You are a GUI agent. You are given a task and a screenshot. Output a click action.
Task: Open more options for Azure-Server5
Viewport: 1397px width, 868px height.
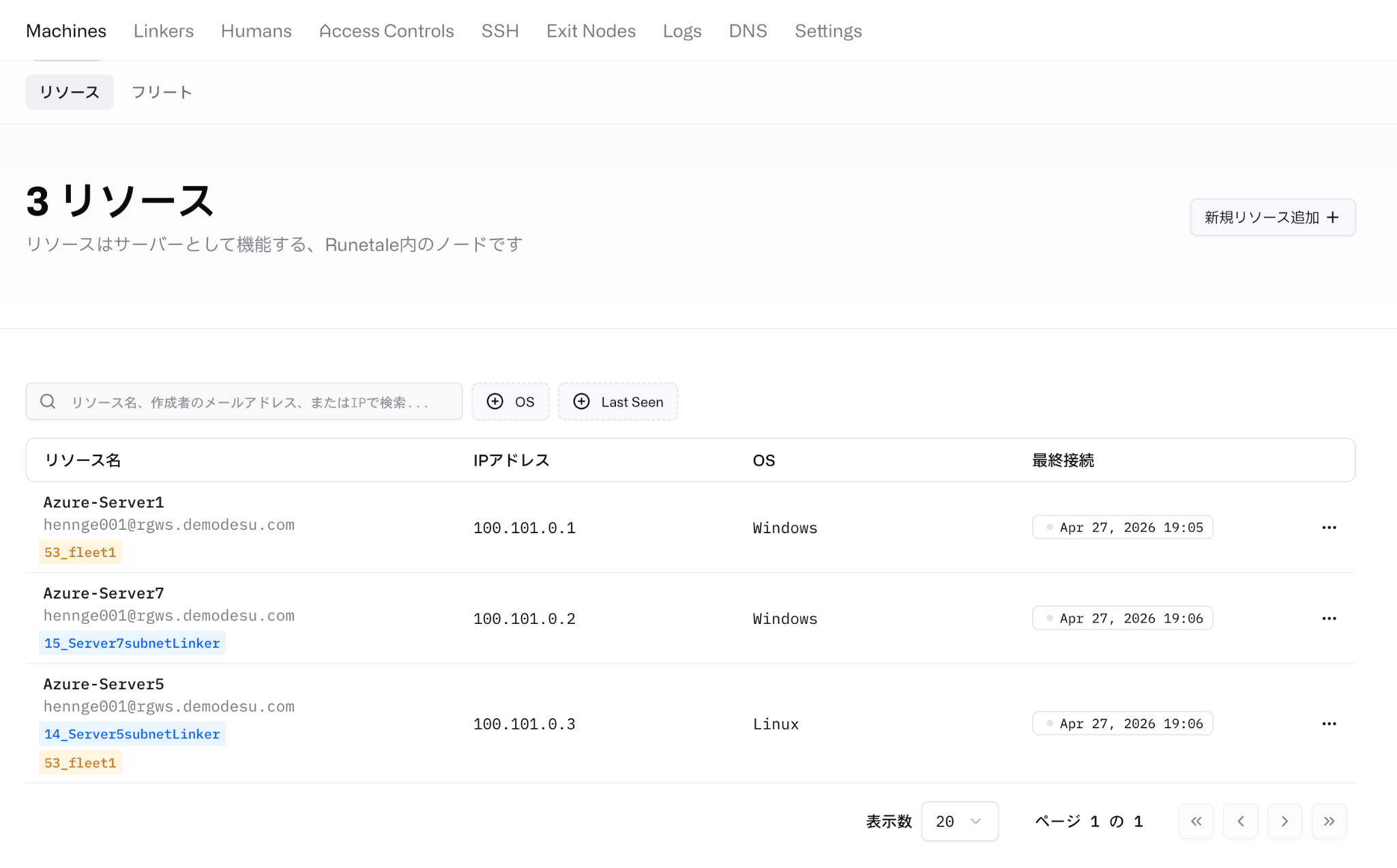pos(1329,723)
